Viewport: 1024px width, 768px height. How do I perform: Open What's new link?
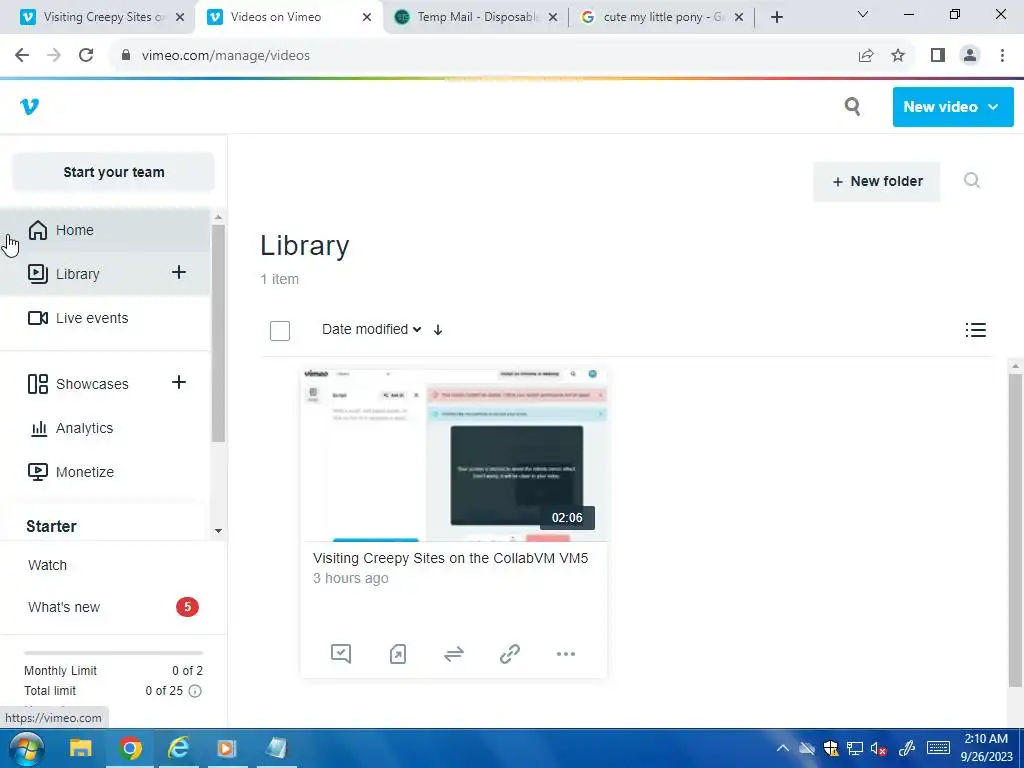64,607
